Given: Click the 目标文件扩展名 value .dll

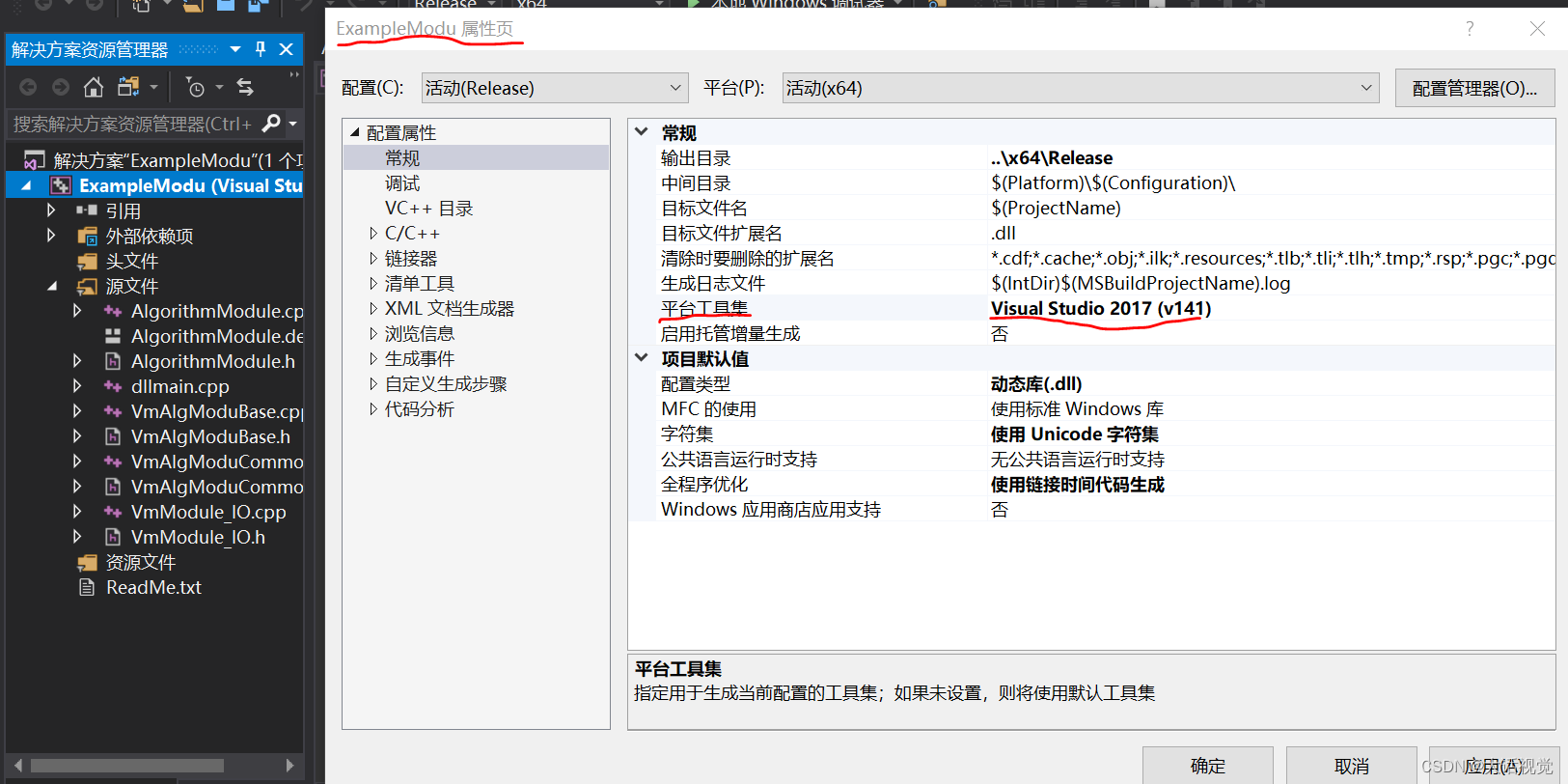Looking at the screenshot, I should 1004,233.
